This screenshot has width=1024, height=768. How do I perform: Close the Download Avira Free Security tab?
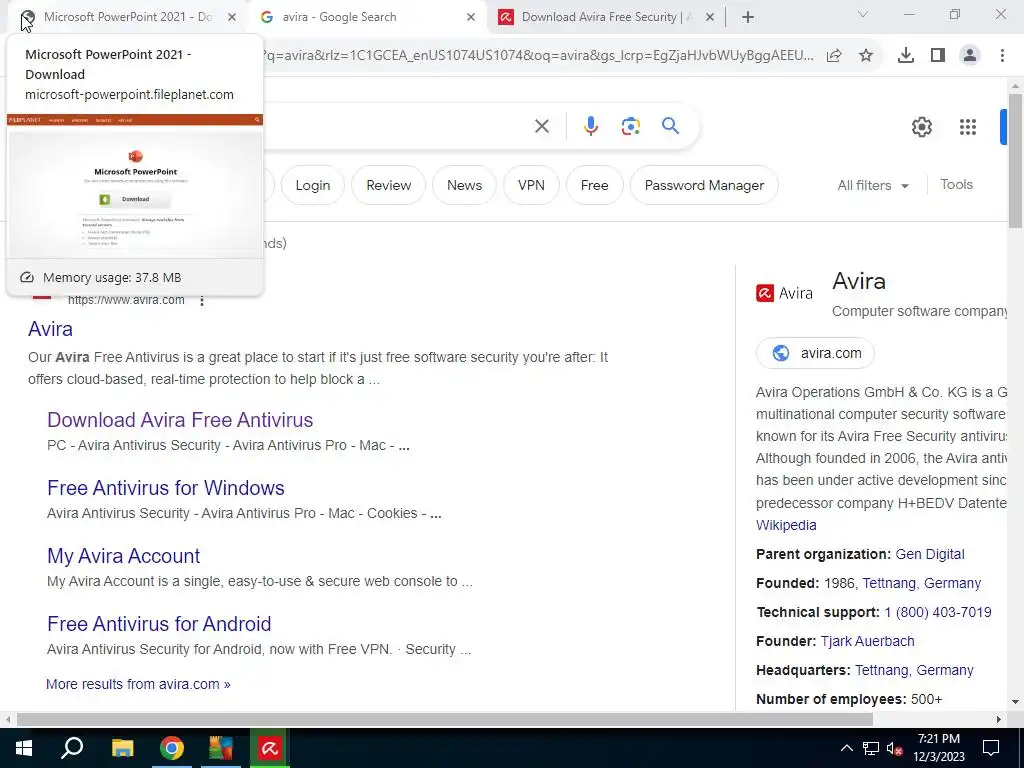[710, 18]
